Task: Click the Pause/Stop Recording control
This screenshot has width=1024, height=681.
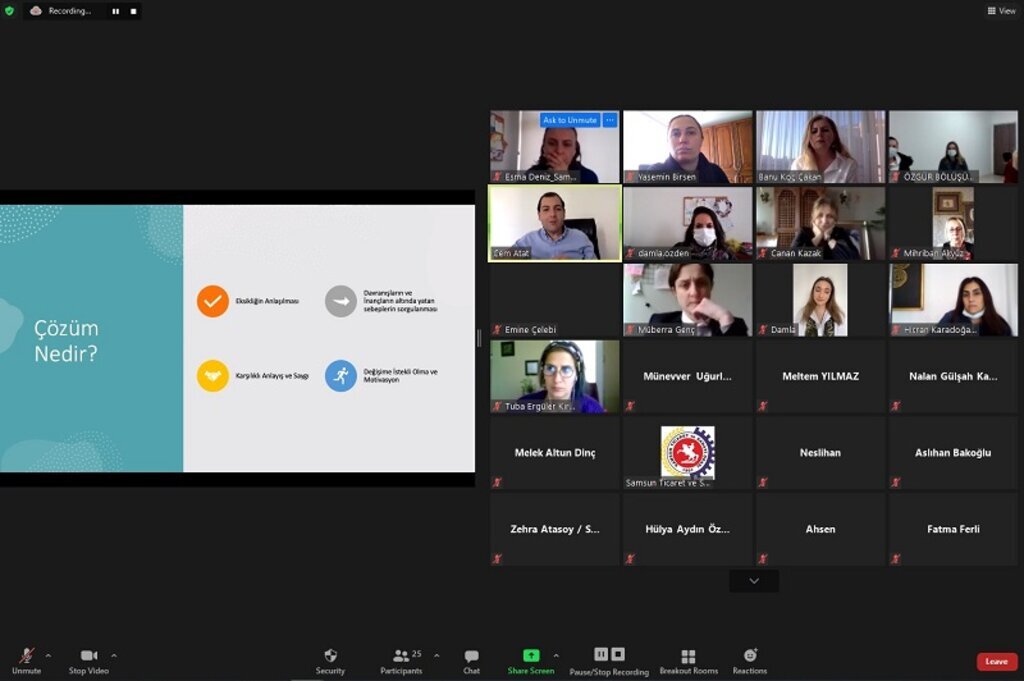Action: [x=609, y=660]
